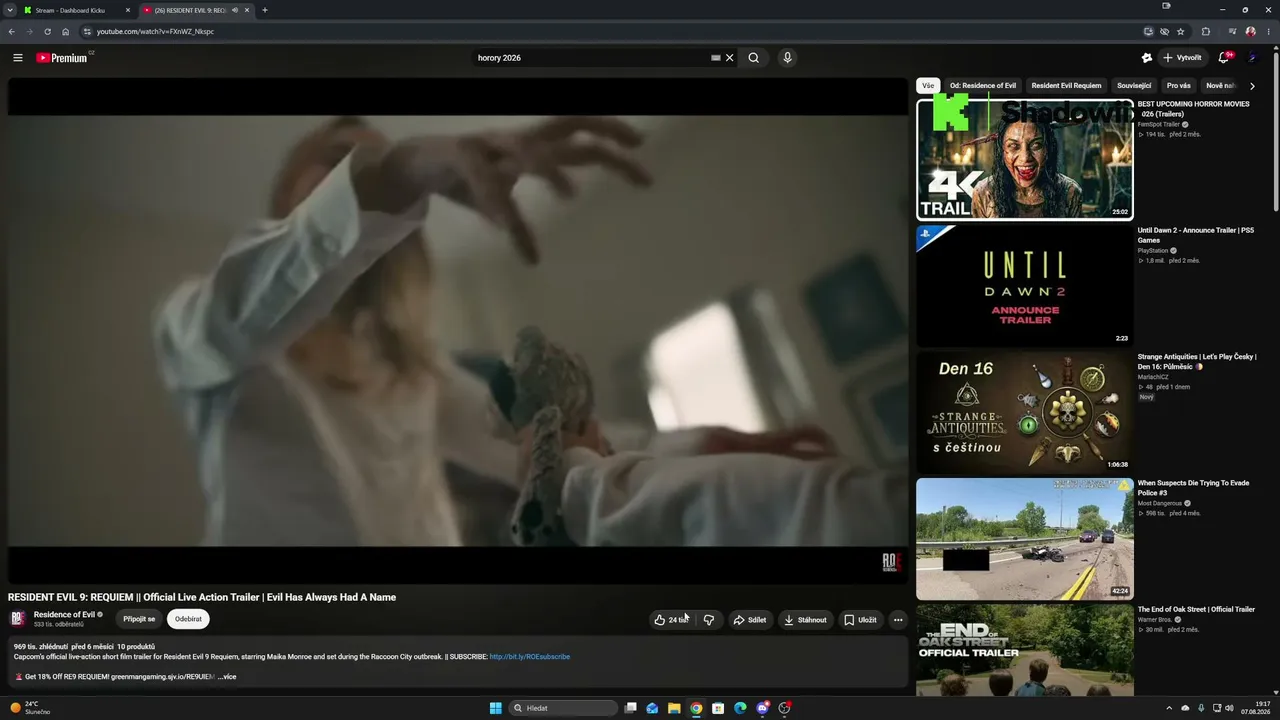Select the 'Od: Residence of Evil' chip
Image resolution: width=1280 pixels, height=720 pixels.
point(983,86)
